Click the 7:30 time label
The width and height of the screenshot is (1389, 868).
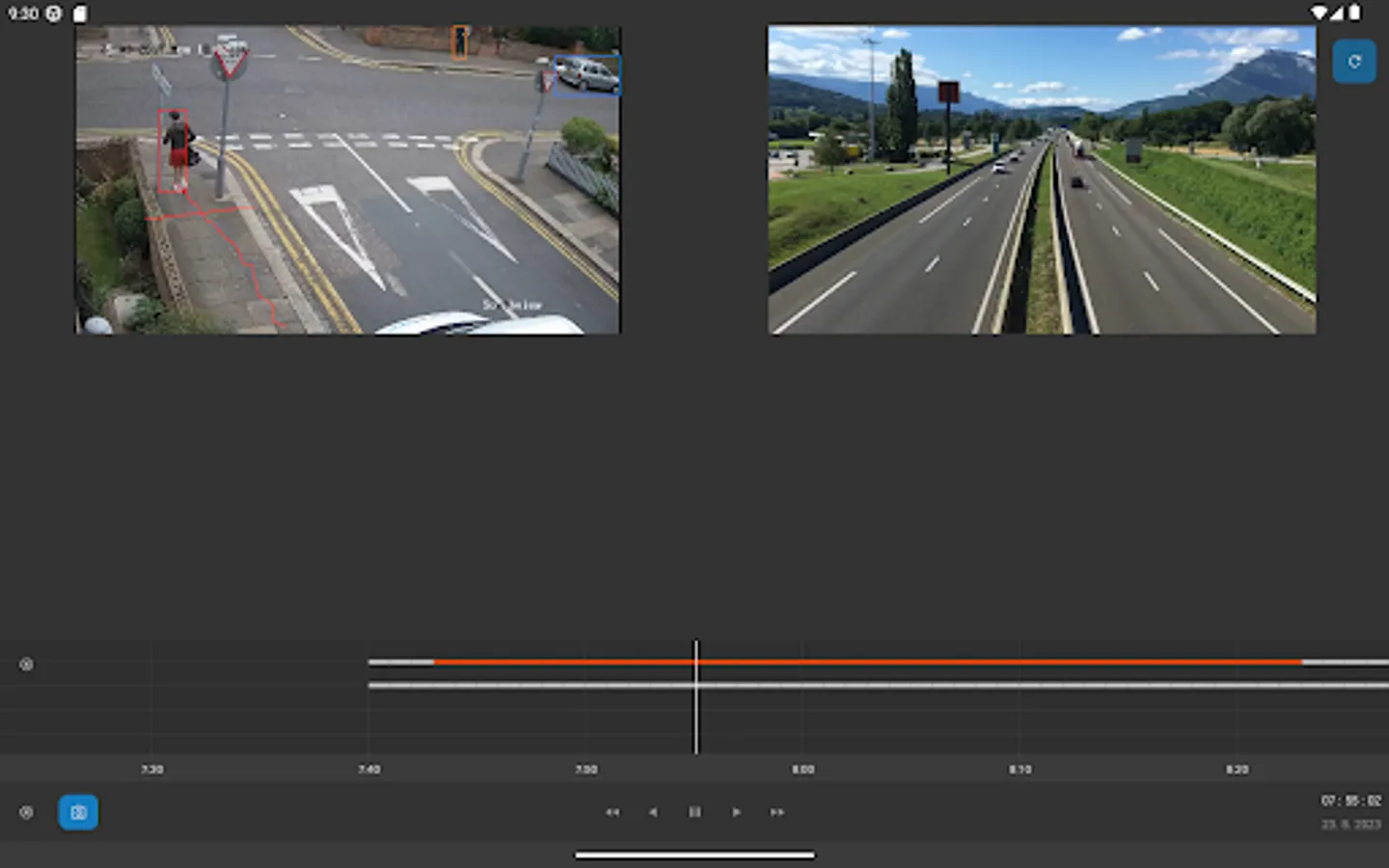point(150,770)
